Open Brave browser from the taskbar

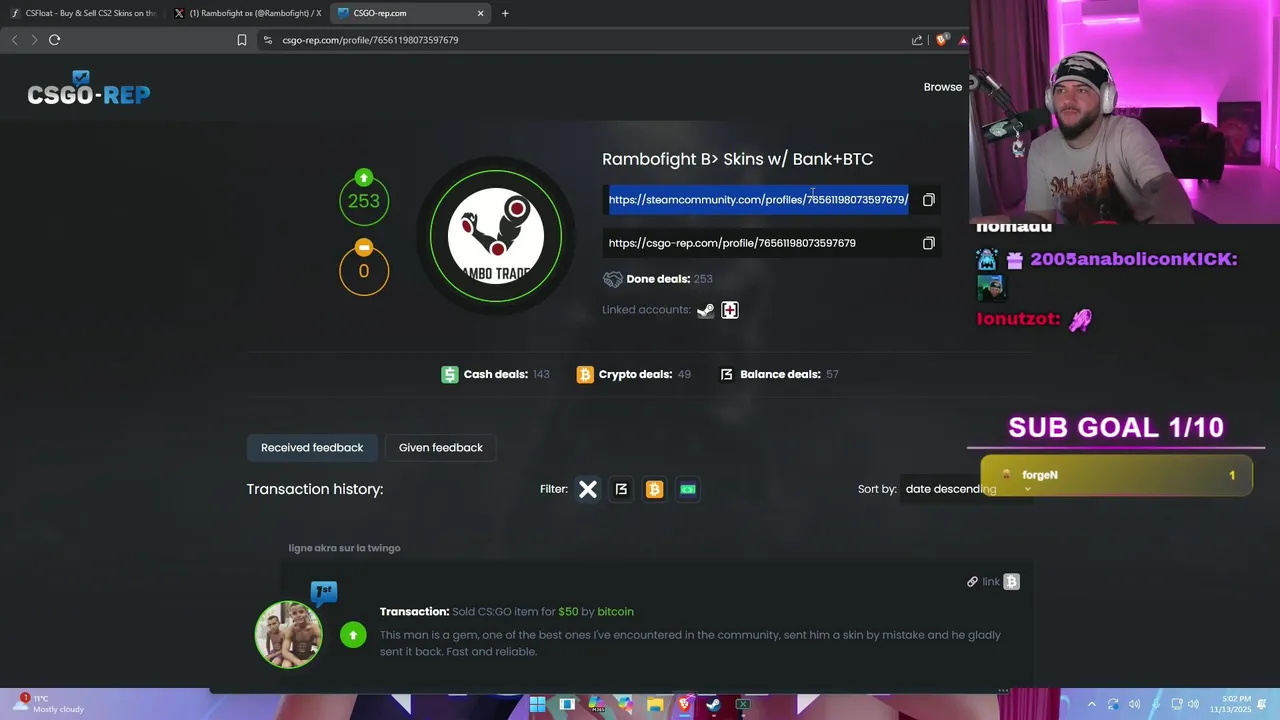[x=684, y=705]
